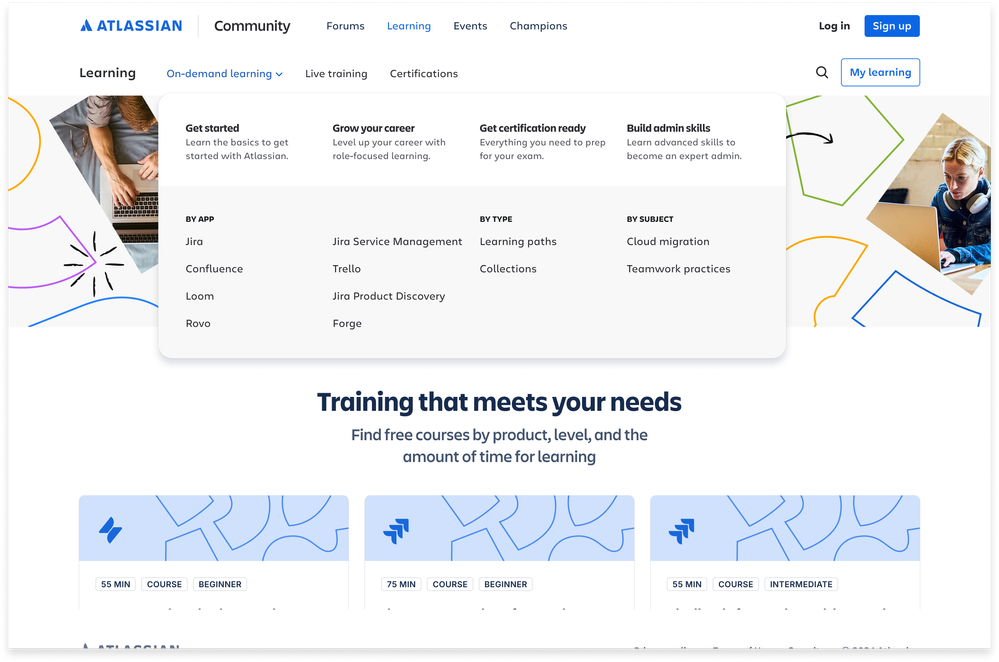Click COURSE tag on the 75 MIN card
Image resolution: width=999 pixels, height=662 pixels.
point(450,584)
